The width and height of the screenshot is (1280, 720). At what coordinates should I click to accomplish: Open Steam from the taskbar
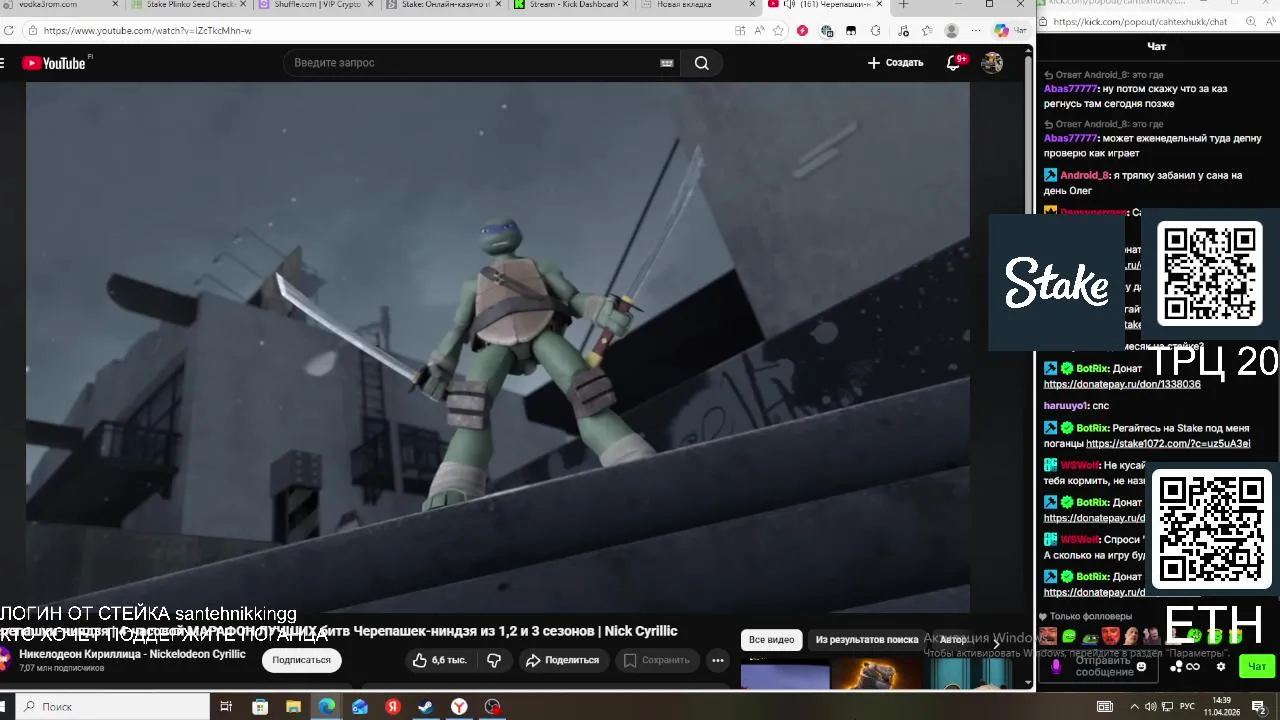tap(425, 707)
